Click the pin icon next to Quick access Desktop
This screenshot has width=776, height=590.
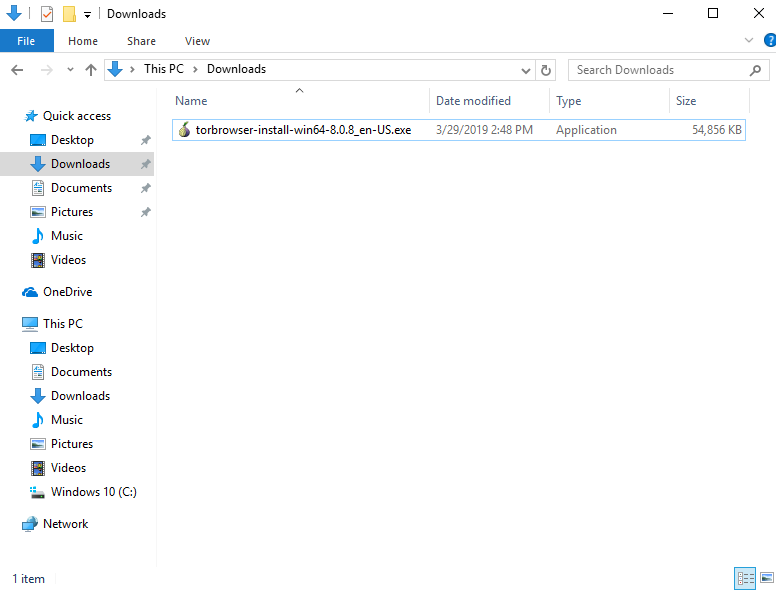click(146, 140)
